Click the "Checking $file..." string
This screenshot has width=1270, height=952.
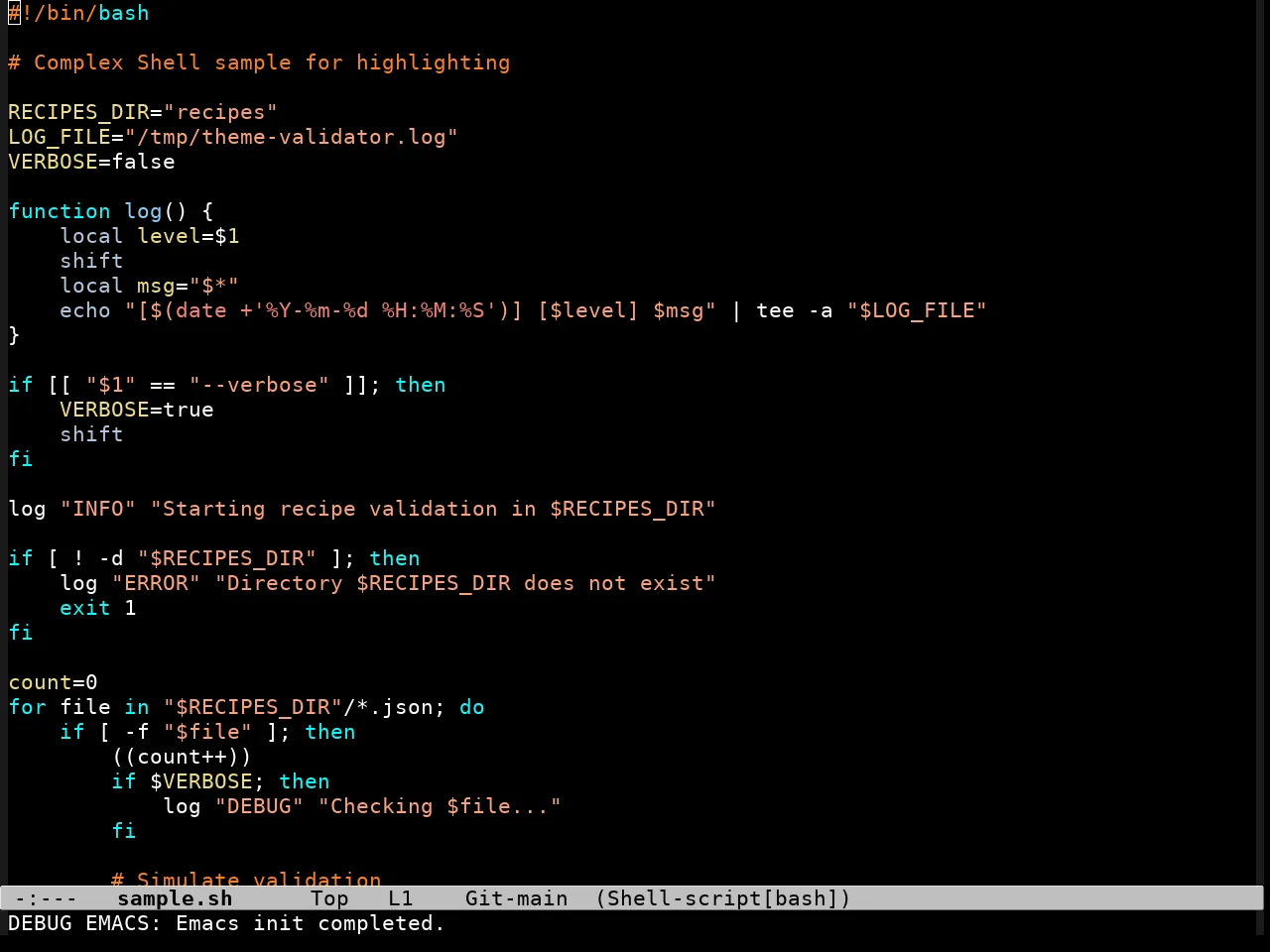tap(440, 806)
